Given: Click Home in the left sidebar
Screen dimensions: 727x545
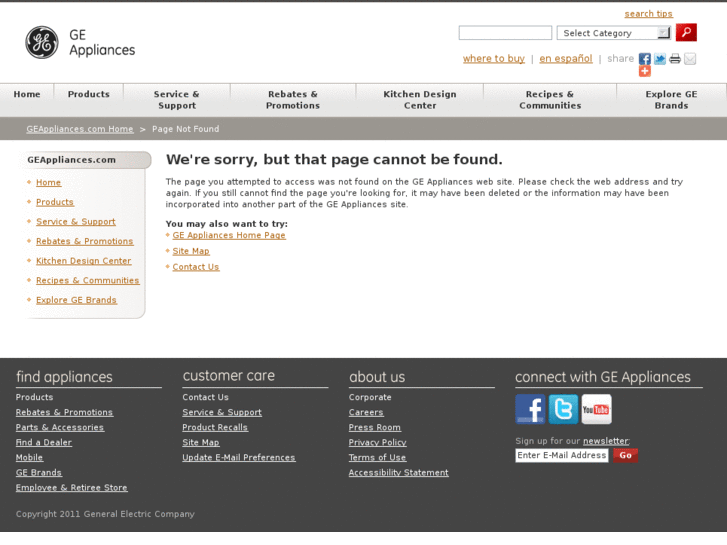Looking at the screenshot, I should coord(49,183).
